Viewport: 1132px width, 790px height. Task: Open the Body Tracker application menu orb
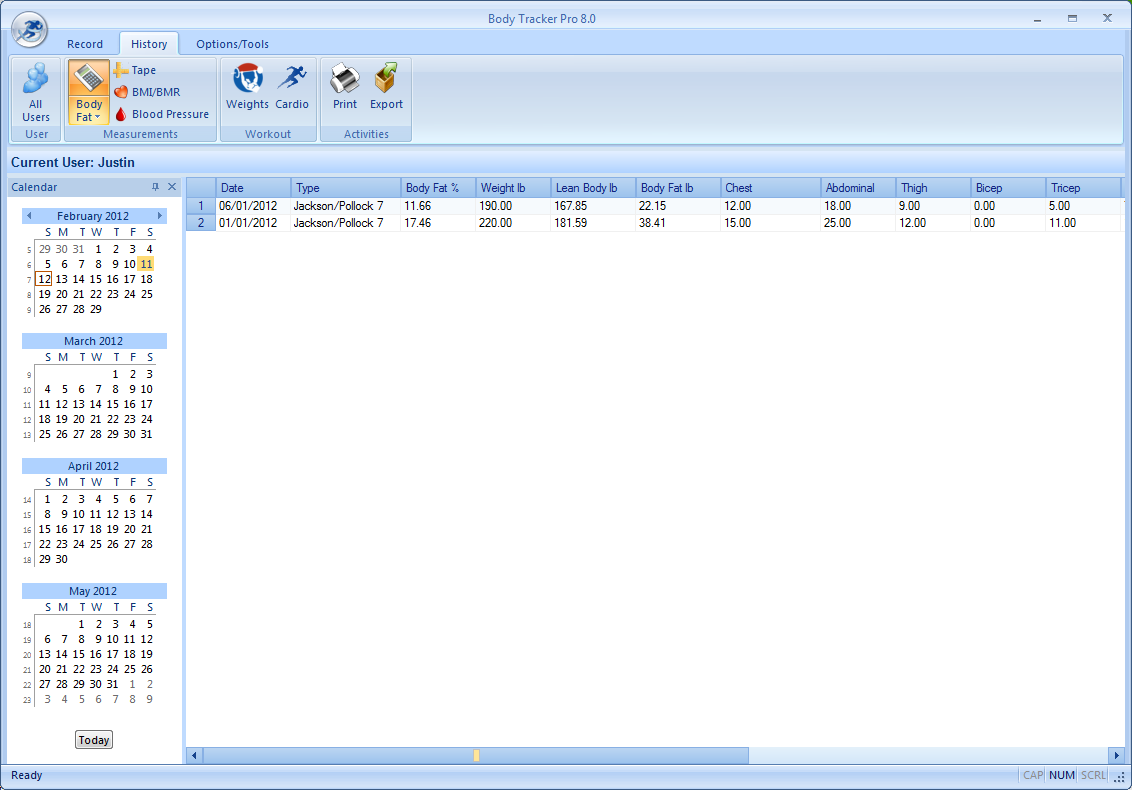(30, 30)
